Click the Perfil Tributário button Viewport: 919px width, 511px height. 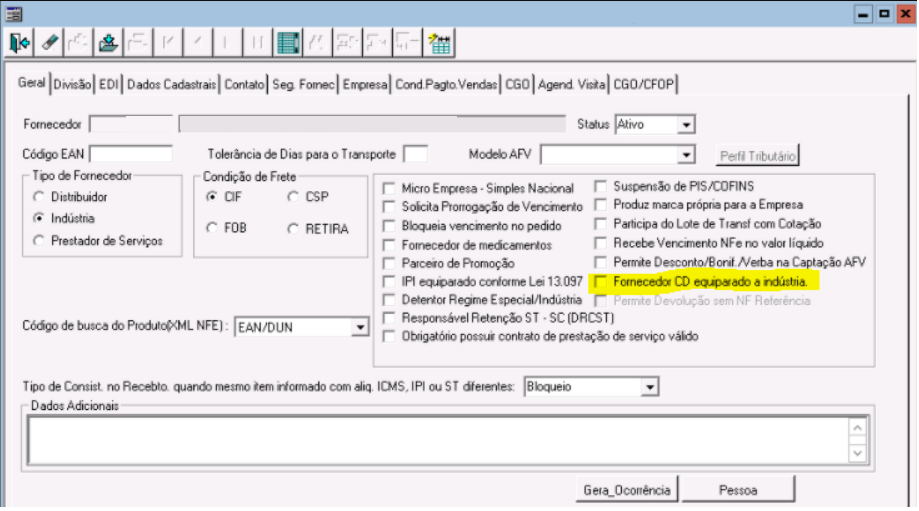(757, 156)
